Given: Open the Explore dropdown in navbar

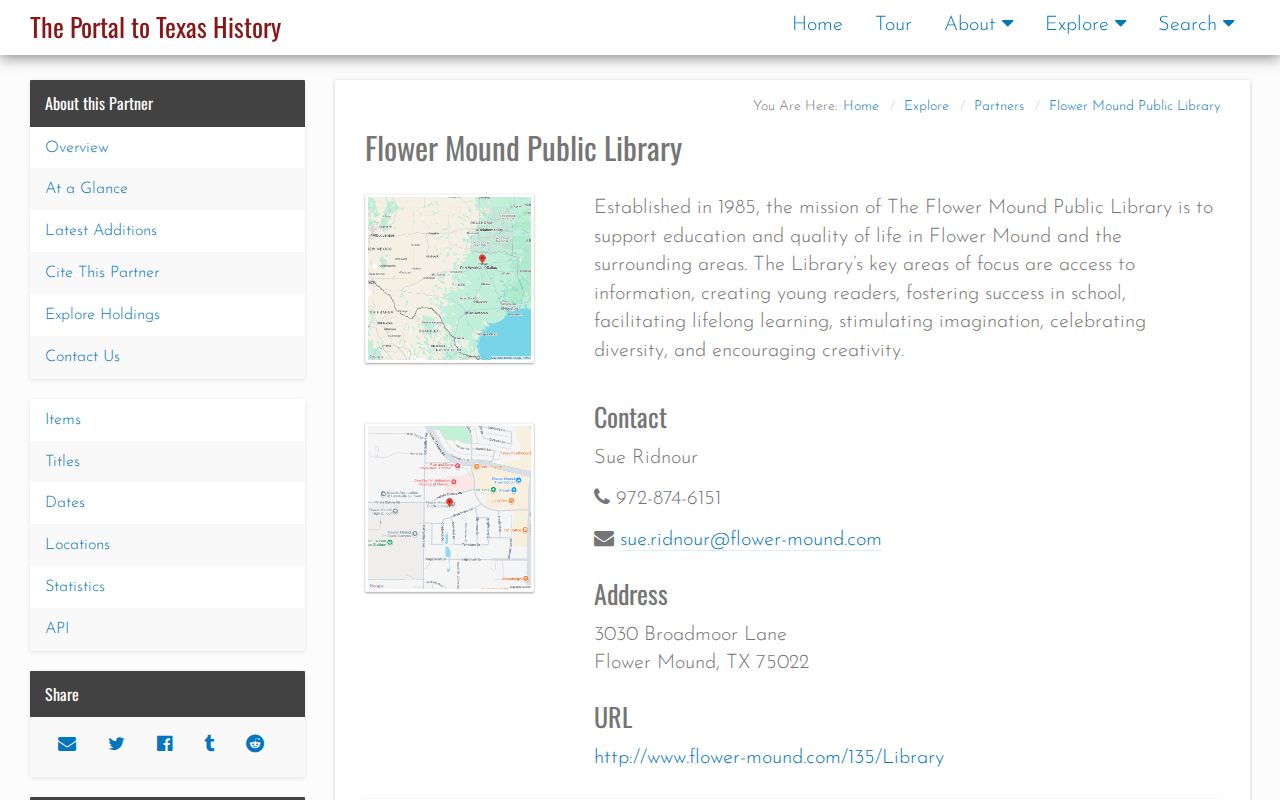Looking at the screenshot, I should 1086,24.
